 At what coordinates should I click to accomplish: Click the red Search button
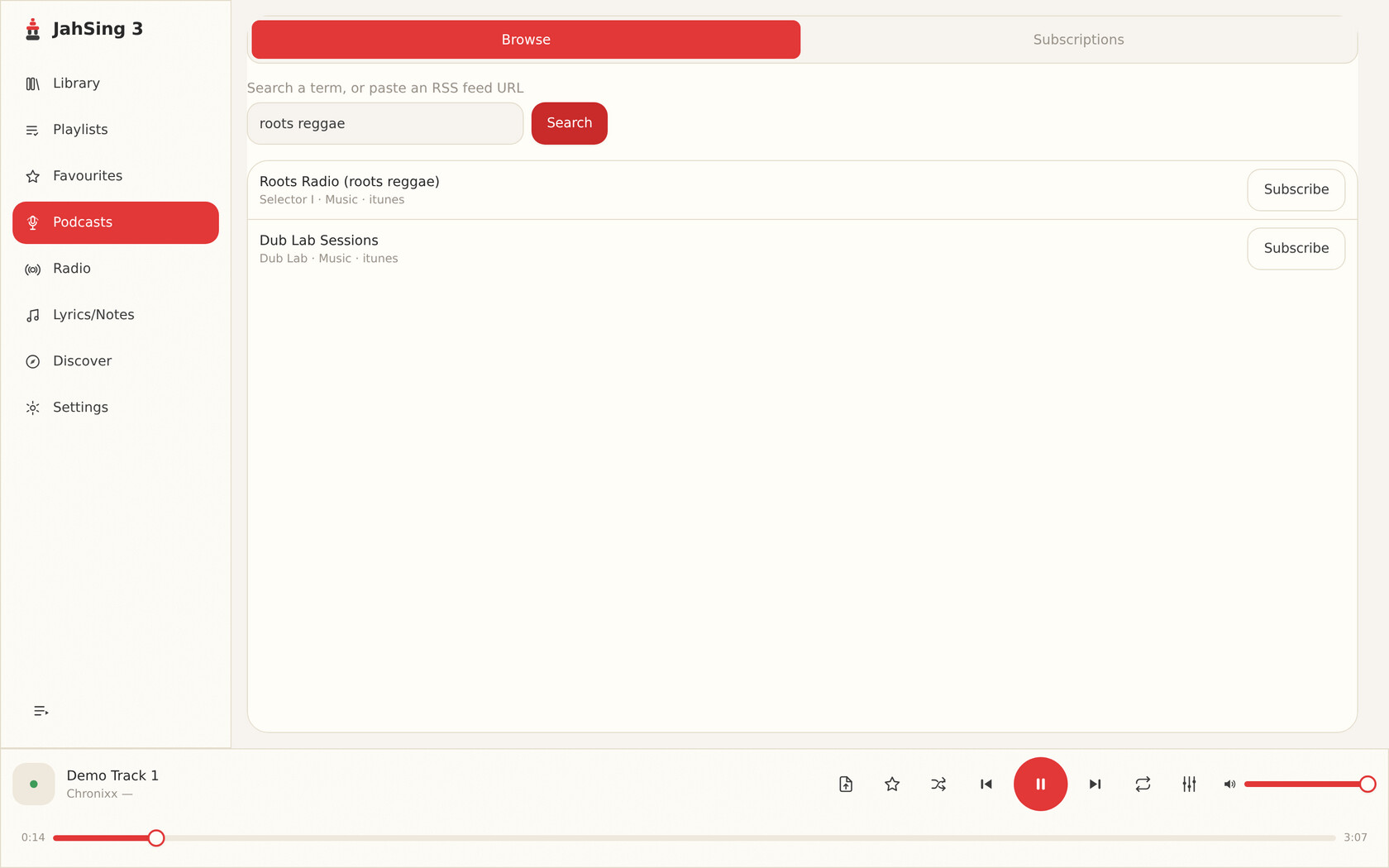tap(570, 123)
